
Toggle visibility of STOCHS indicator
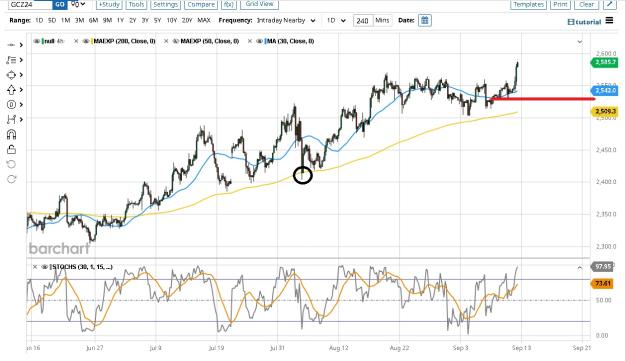tap(44, 267)
